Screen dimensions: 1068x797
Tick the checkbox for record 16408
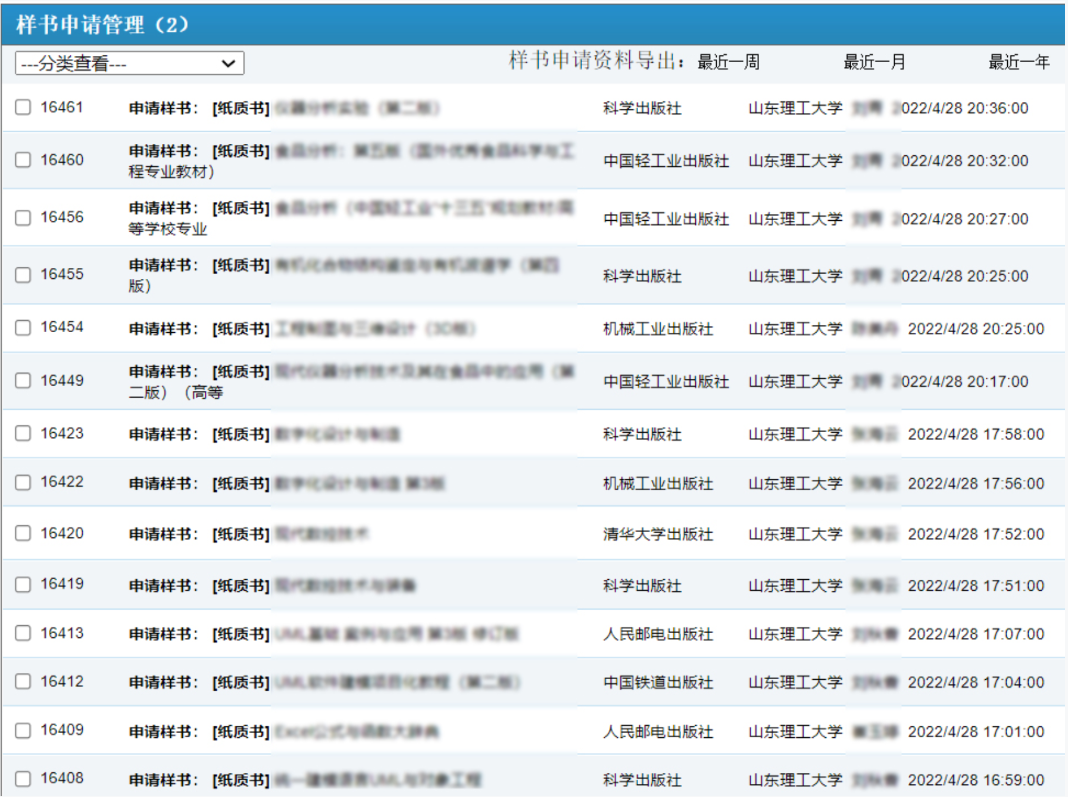23,779
